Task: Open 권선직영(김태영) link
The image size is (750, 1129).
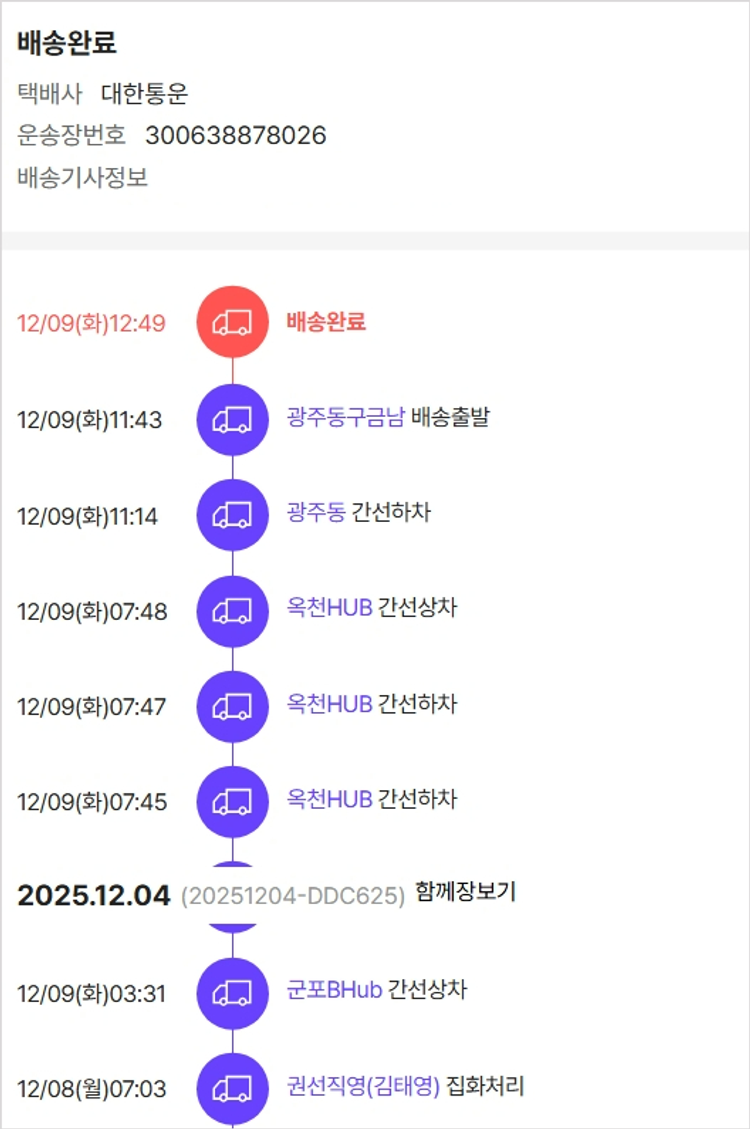Action: [363, 1086]
